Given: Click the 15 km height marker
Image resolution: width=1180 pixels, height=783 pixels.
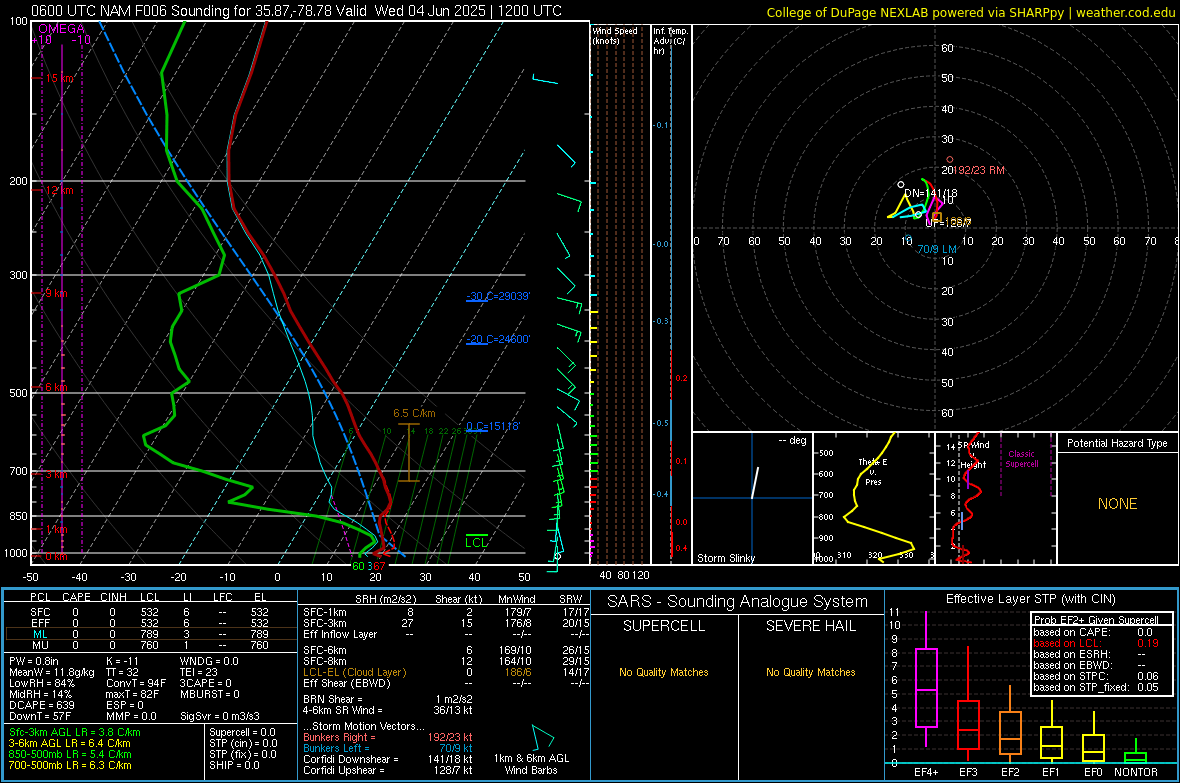Looking at the screenshot, I should (x=60, y=78).
